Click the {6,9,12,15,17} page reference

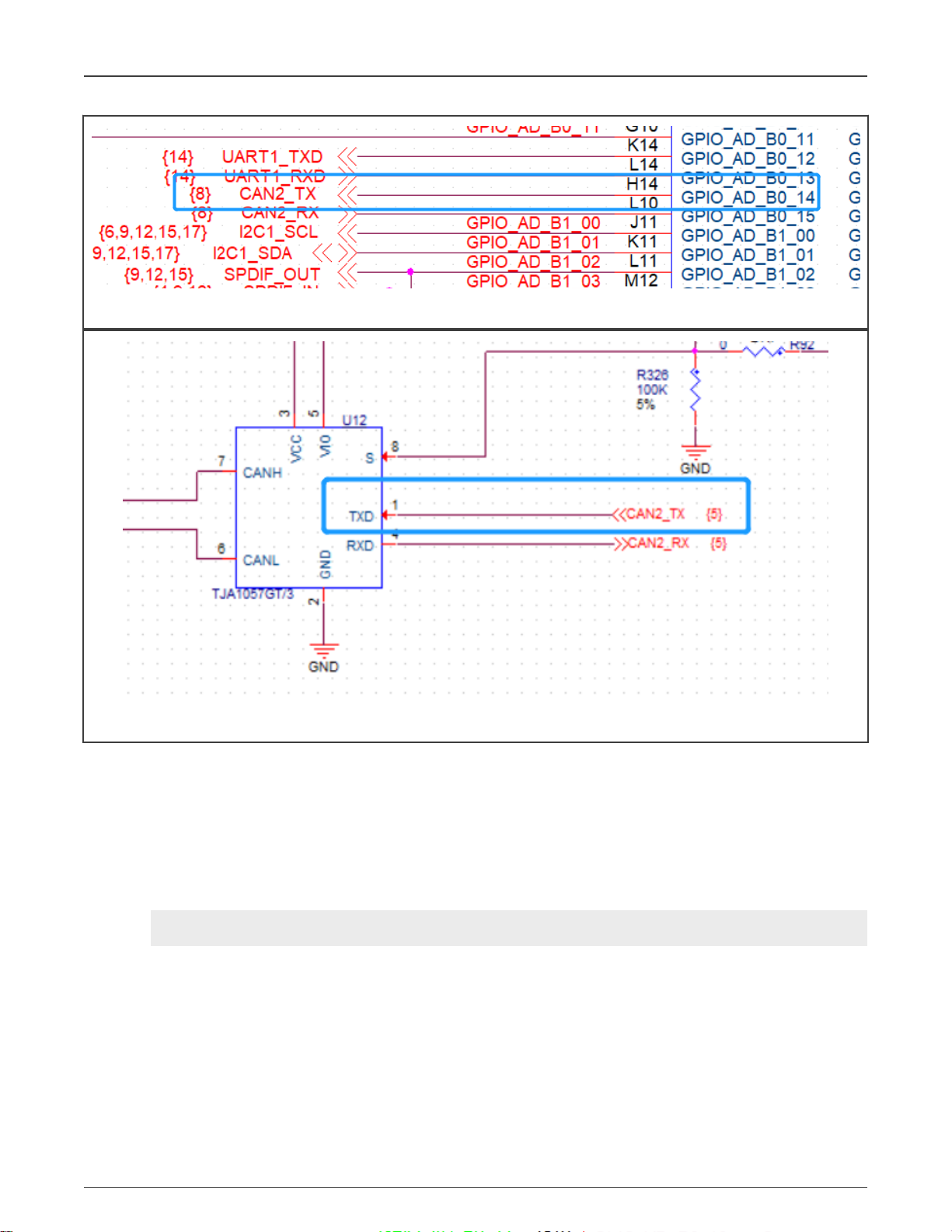pos(153,232)
